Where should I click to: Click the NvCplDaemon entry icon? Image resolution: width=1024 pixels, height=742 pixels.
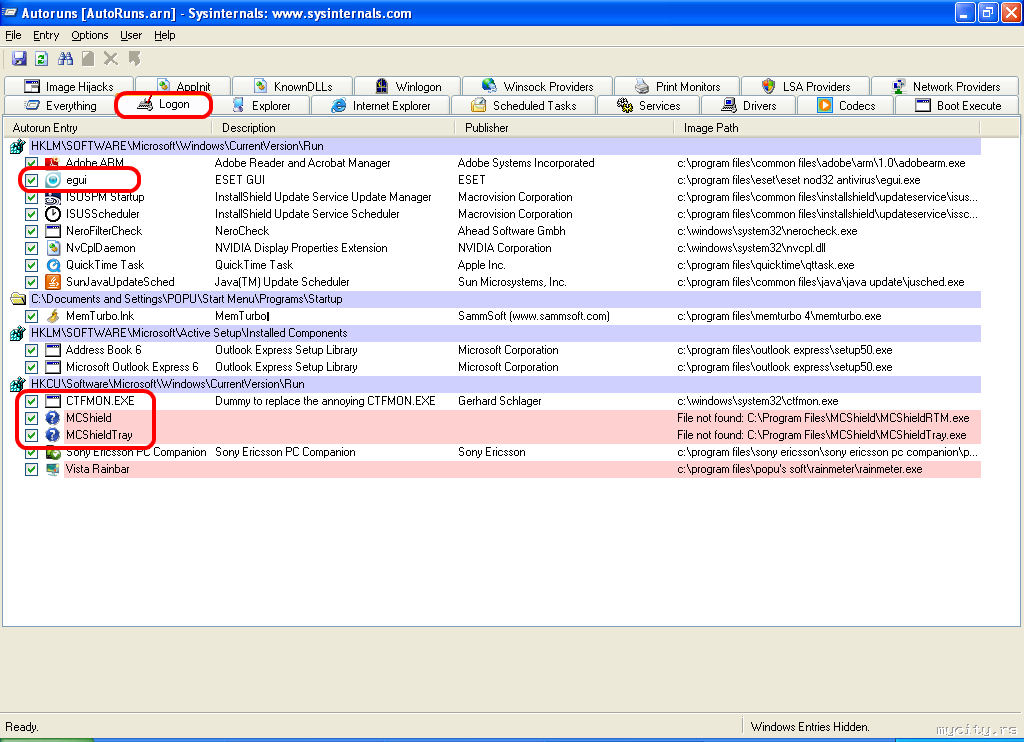[54, 248]
